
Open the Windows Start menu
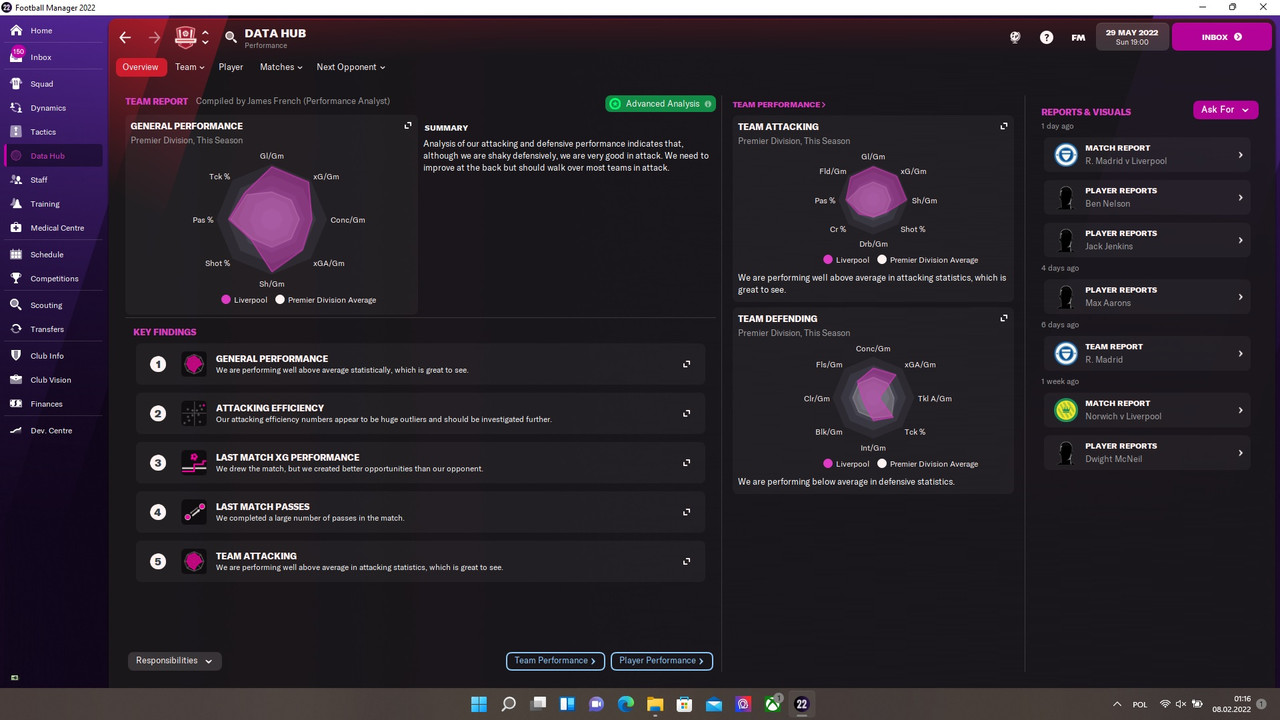tap(479, 704)
